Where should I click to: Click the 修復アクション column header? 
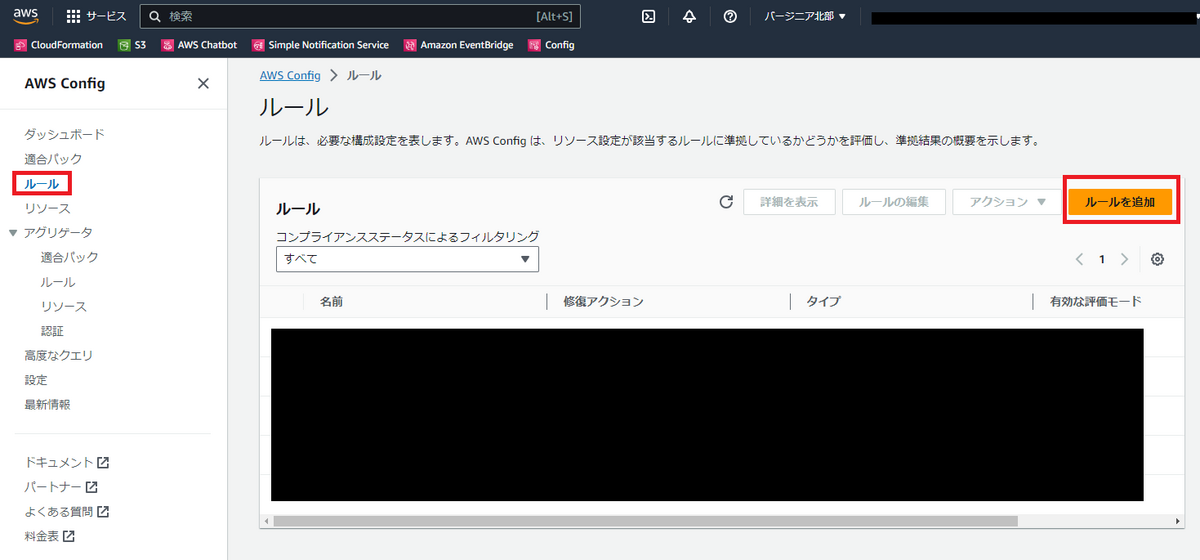pos(603,301)
